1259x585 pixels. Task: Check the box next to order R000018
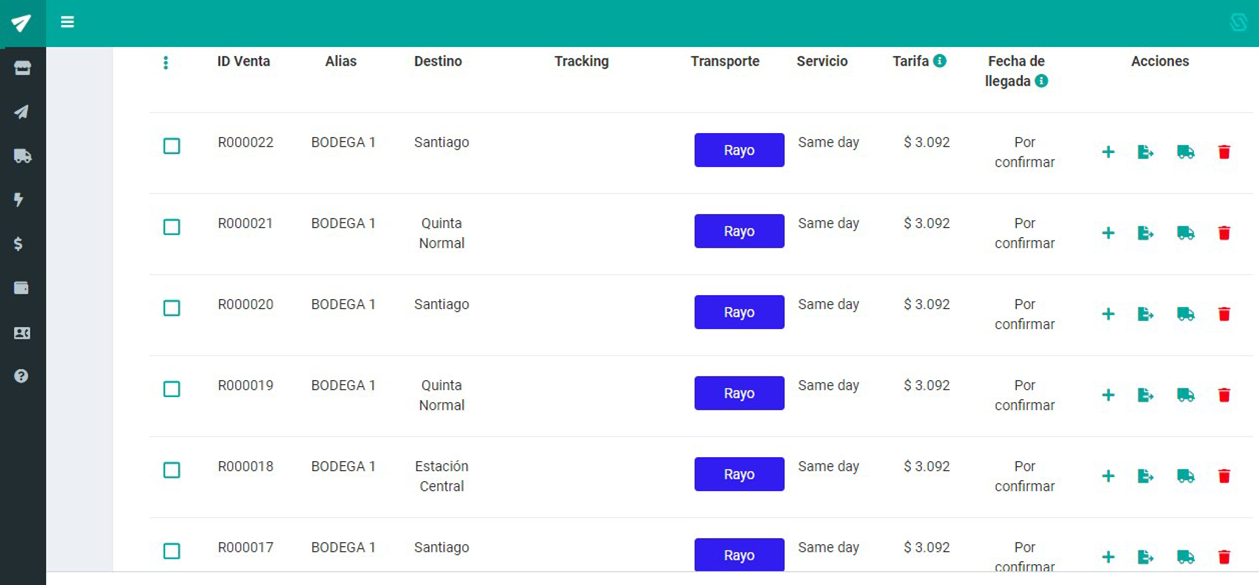[172, 470]
